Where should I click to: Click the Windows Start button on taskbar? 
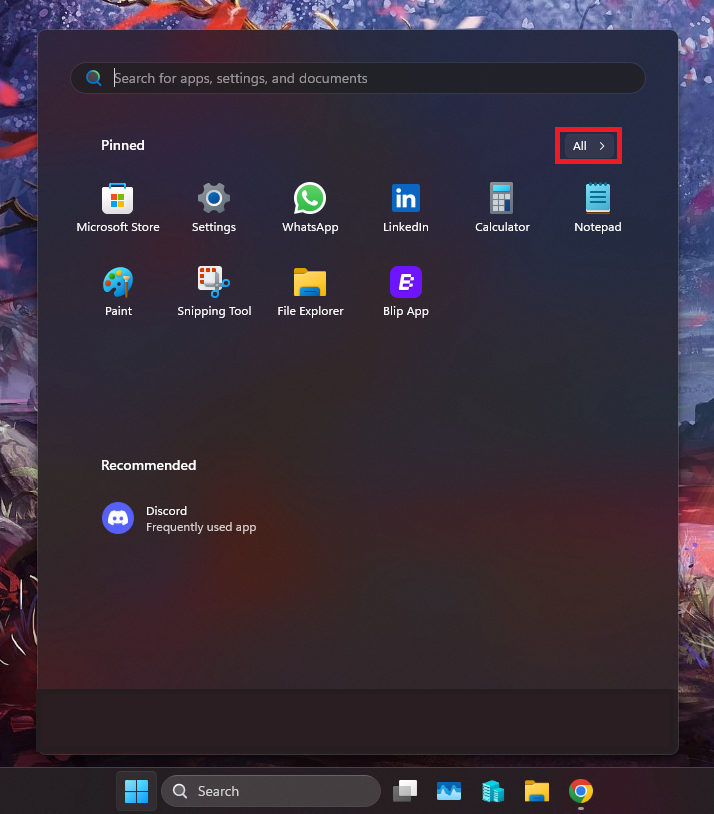(x=136, y=791)
